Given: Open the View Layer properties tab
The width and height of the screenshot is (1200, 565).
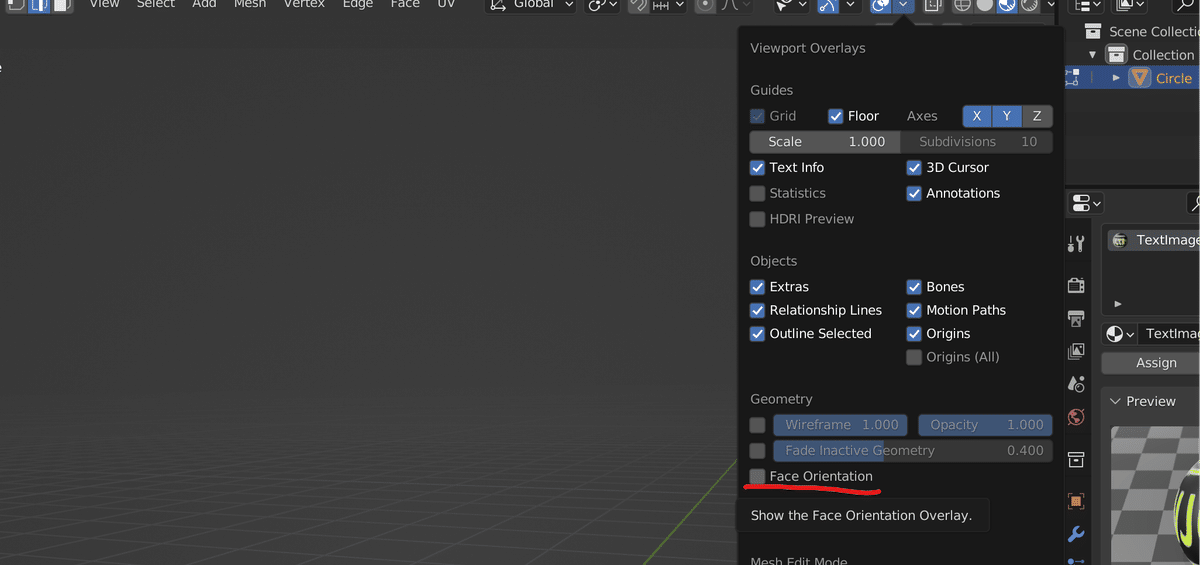Looking at the screenshot, I should pos(1076,351).
